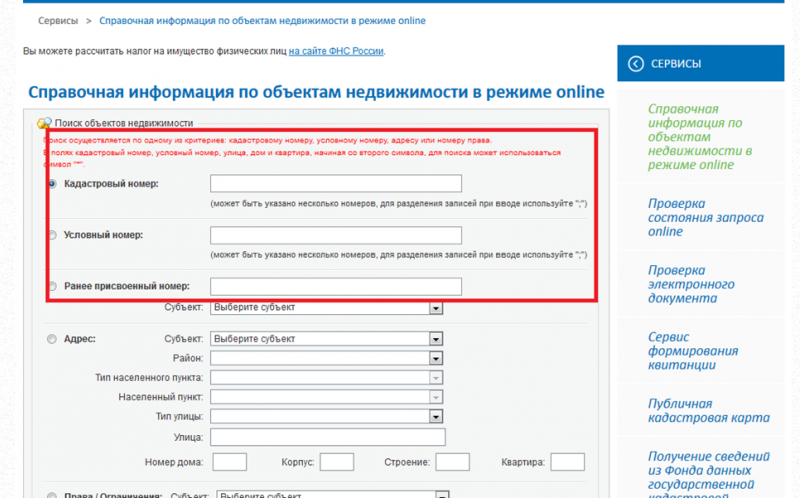Open the Права / Ограничения Субъект dropdown
This screenshot has width=800, height=498.
pos(333,495)
